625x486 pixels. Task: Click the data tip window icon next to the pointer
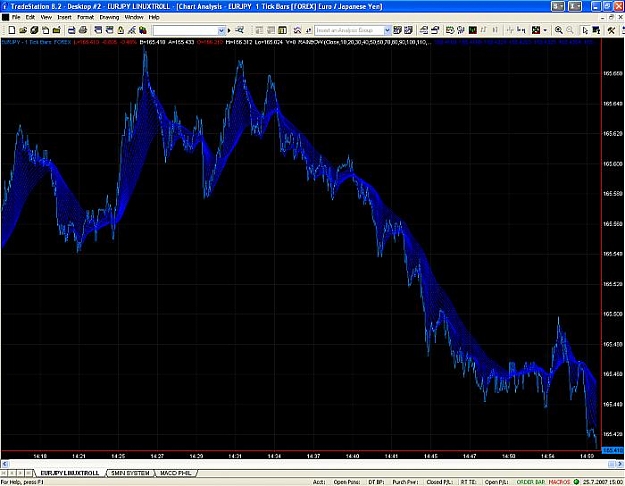tap(596, 30)
